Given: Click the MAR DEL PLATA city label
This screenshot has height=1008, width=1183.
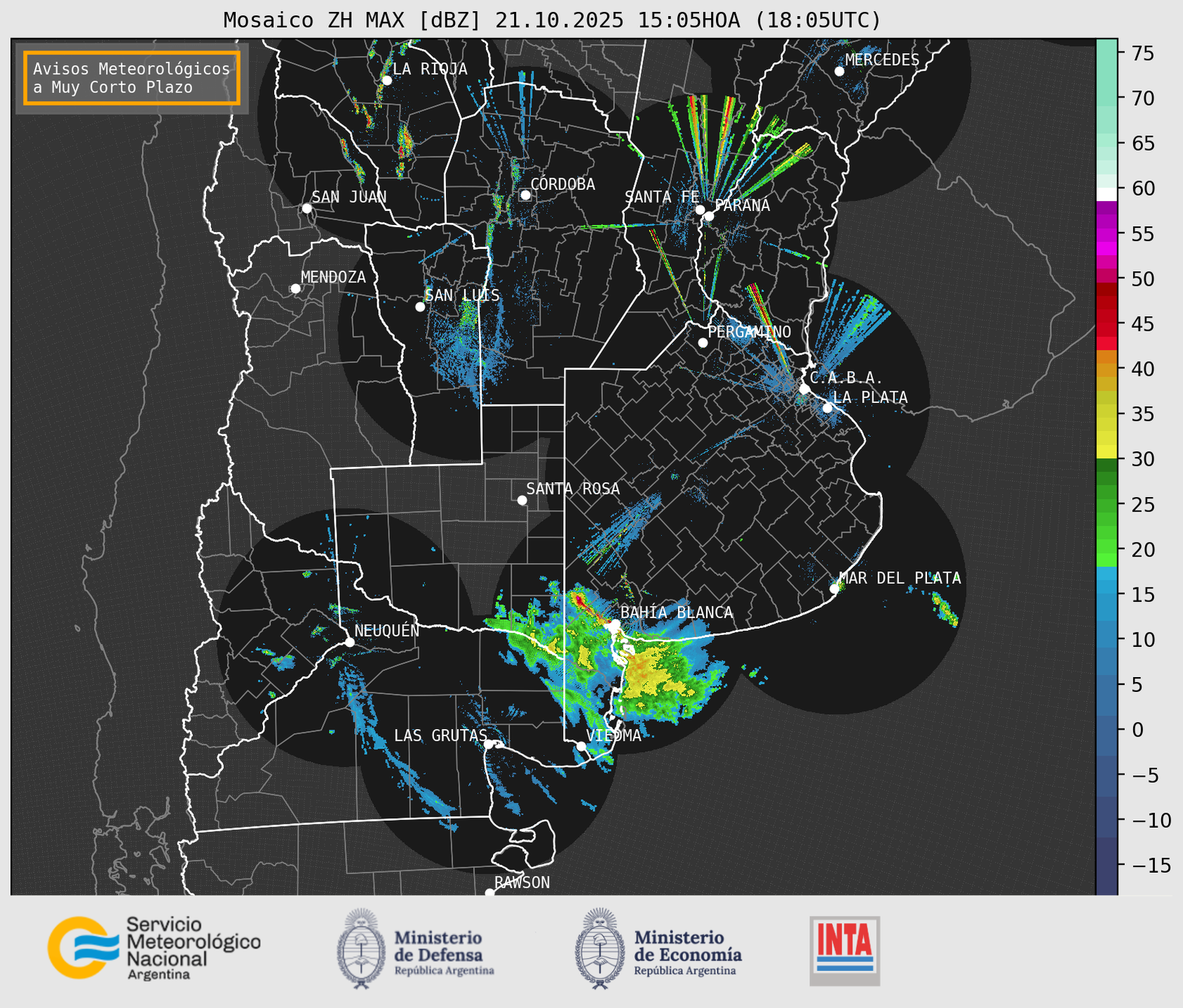Looking at the screenshot, I should (x=900, y=578).
